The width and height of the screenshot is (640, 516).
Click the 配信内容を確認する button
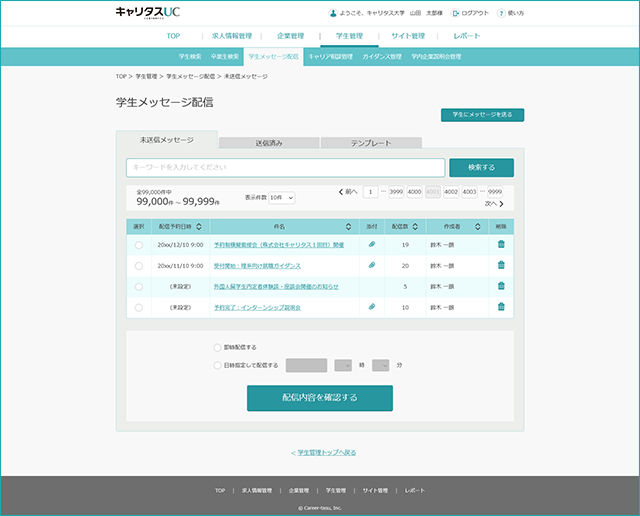320,398
